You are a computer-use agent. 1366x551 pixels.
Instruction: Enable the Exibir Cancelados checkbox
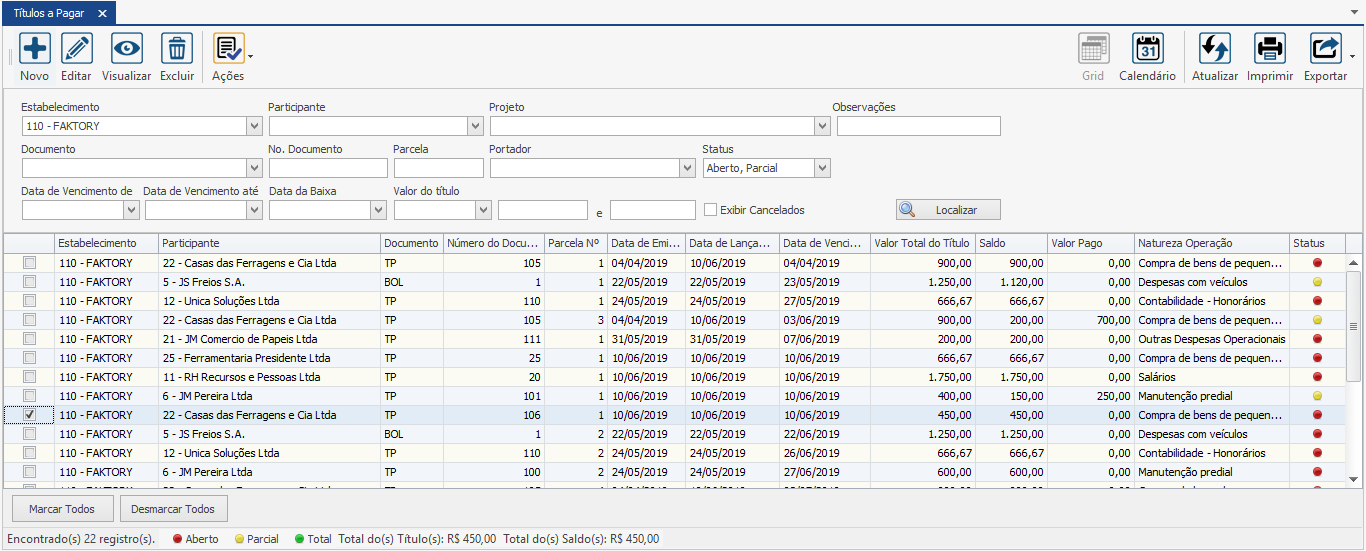coord(711,210)
